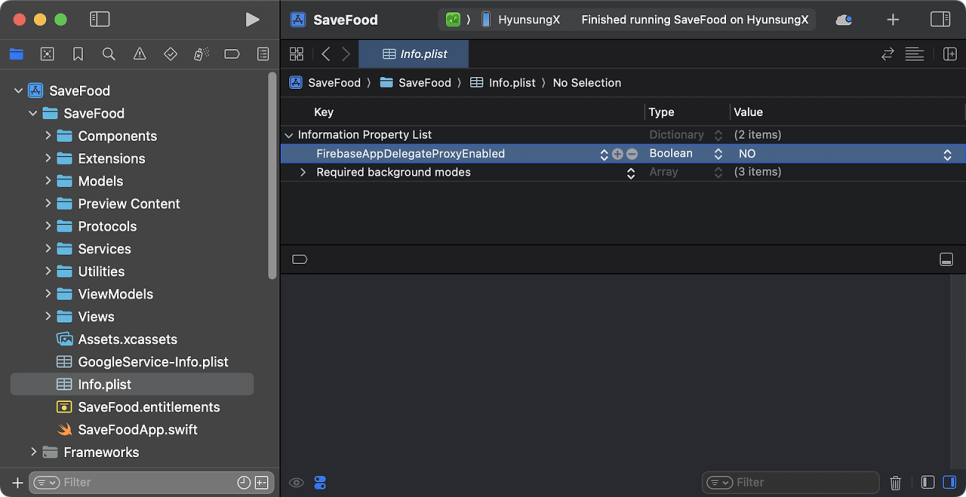Go back in editor history
This screenshot has width=966, height=497.
[326, 54]
